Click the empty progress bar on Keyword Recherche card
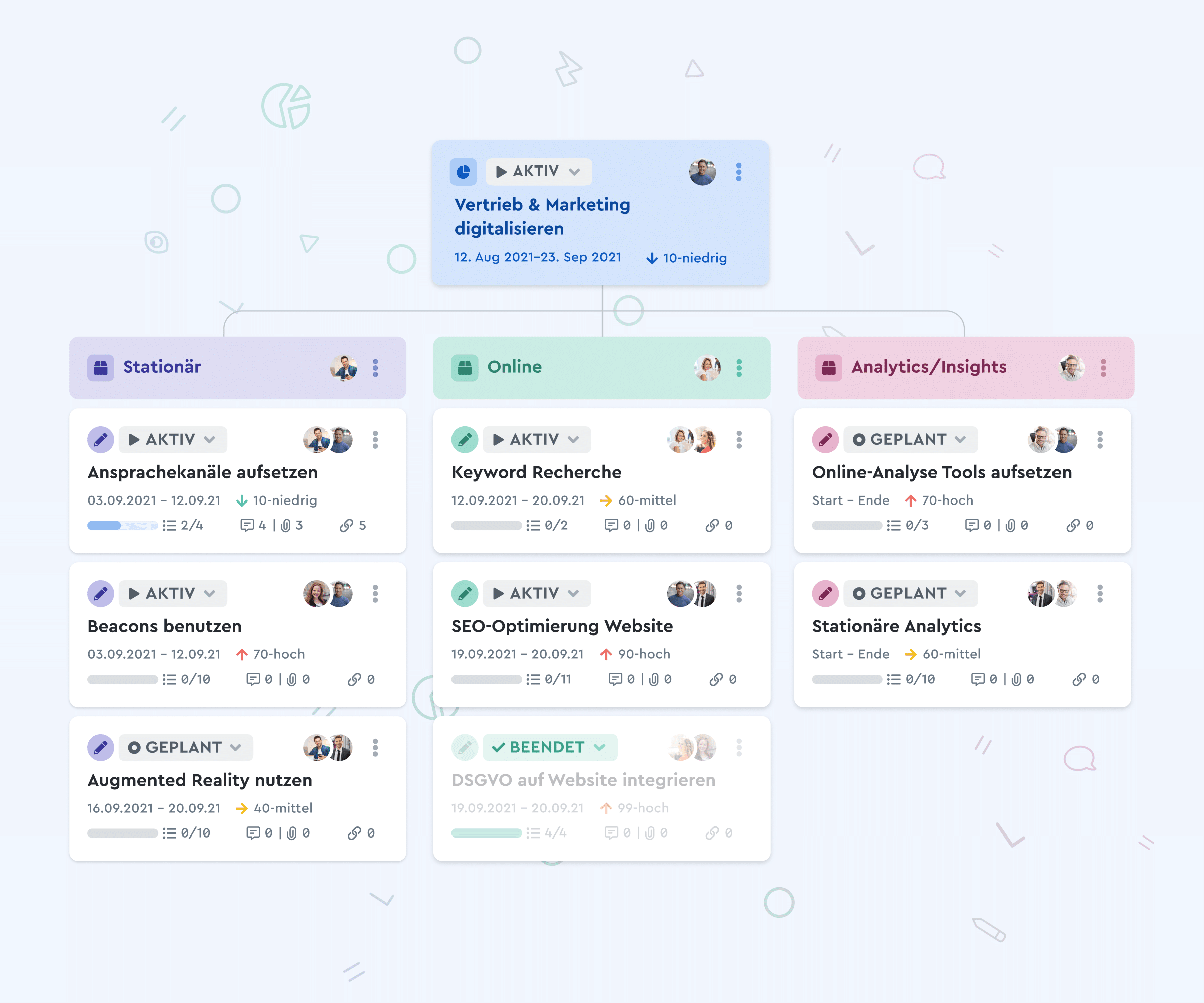The image size is (1204, 1003). (x=486, y=526)
